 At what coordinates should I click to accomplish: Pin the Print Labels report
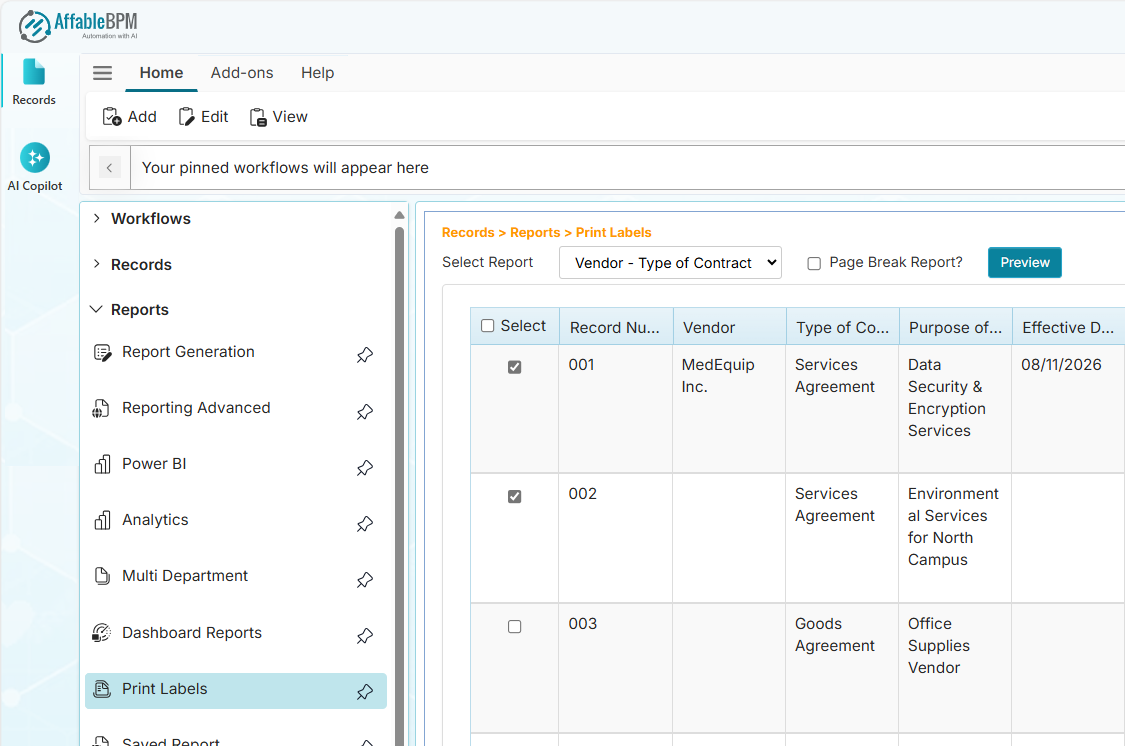pyautogui.click(x=364, y=691)
